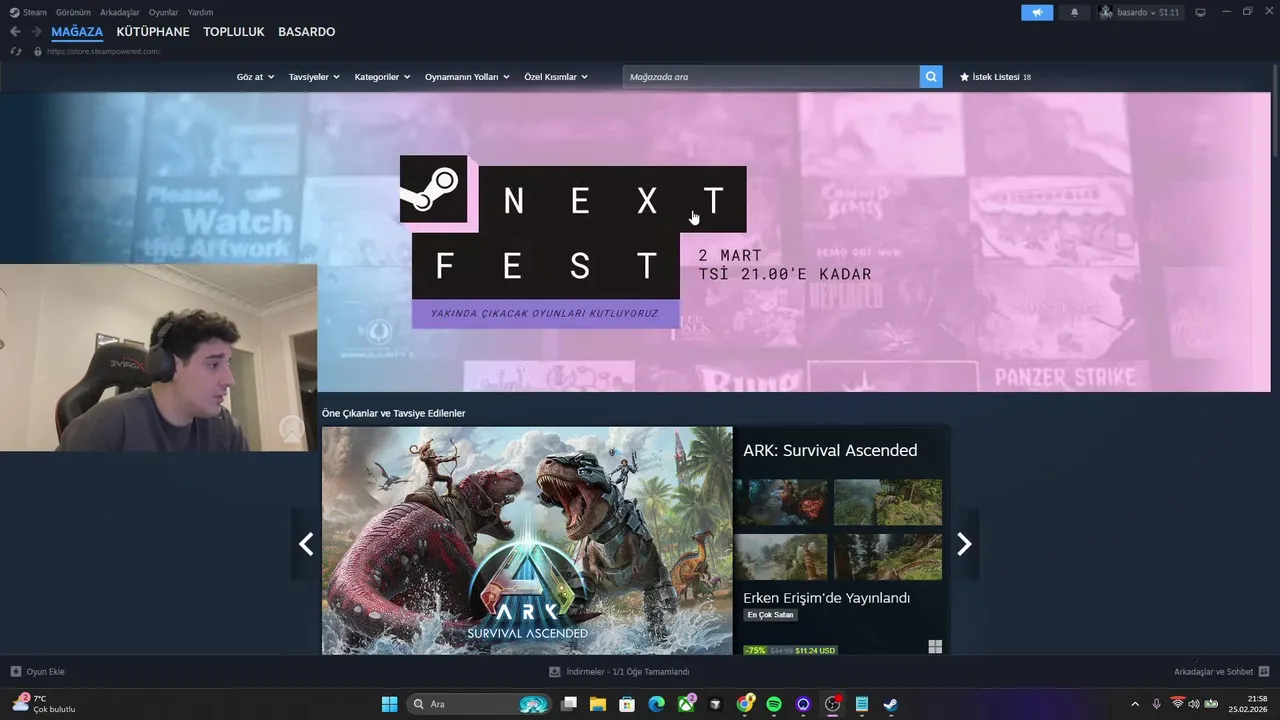The image size is (1280, 720).
Task: Show next featured game
Action: tap(964, 543)
